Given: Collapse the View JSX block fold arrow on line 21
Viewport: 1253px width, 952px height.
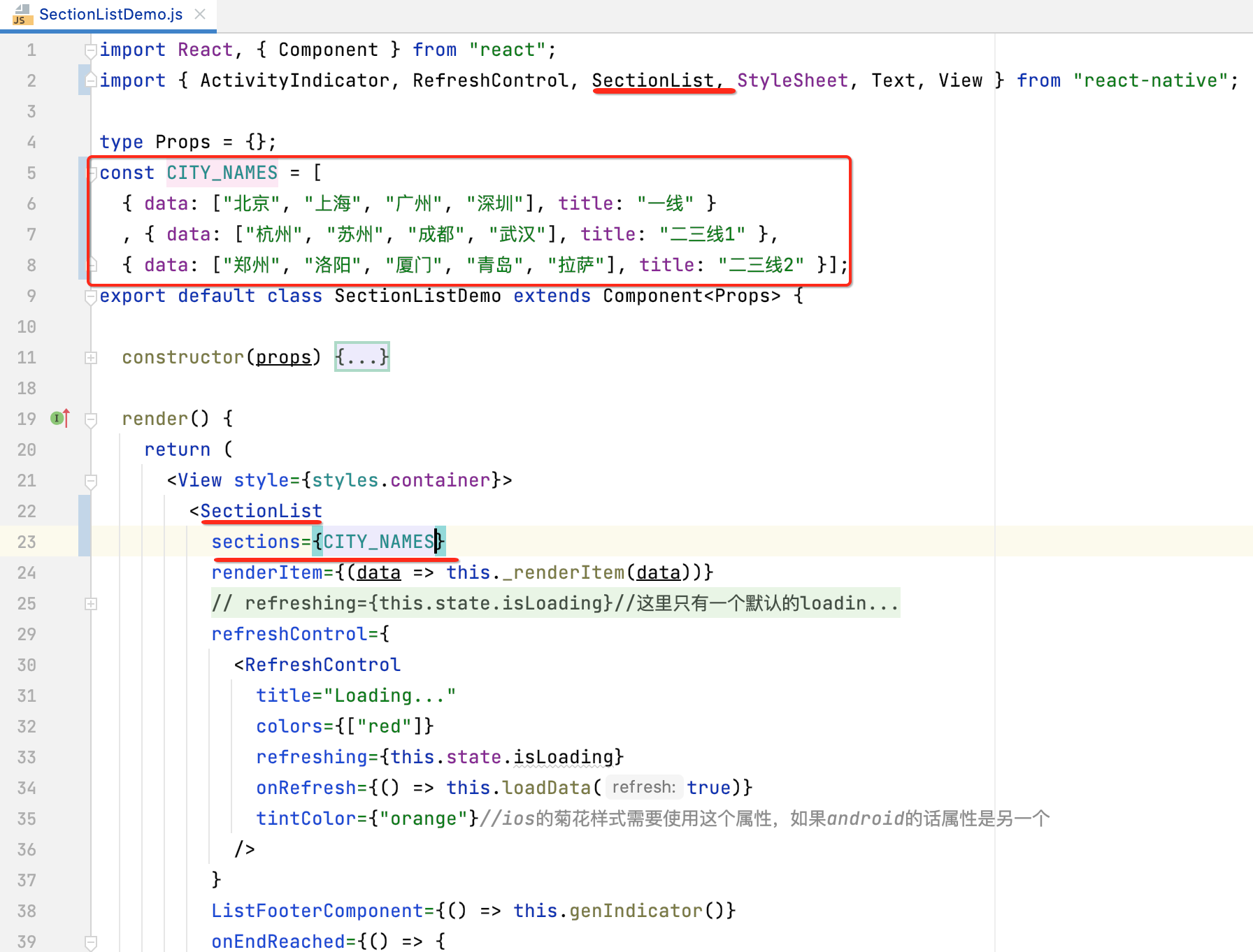Looking at the screenshot, I should coord(89,480).
